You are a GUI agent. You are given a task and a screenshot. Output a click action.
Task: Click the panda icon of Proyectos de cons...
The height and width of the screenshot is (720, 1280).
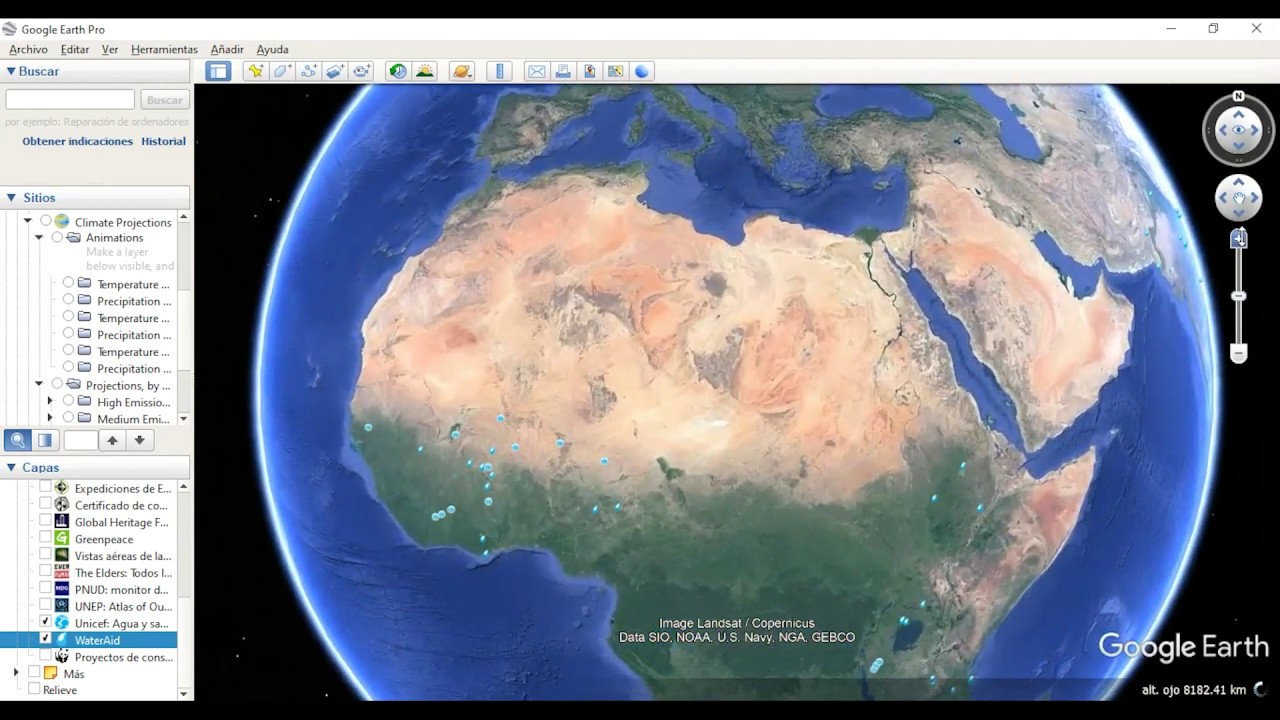coord(62,657)
